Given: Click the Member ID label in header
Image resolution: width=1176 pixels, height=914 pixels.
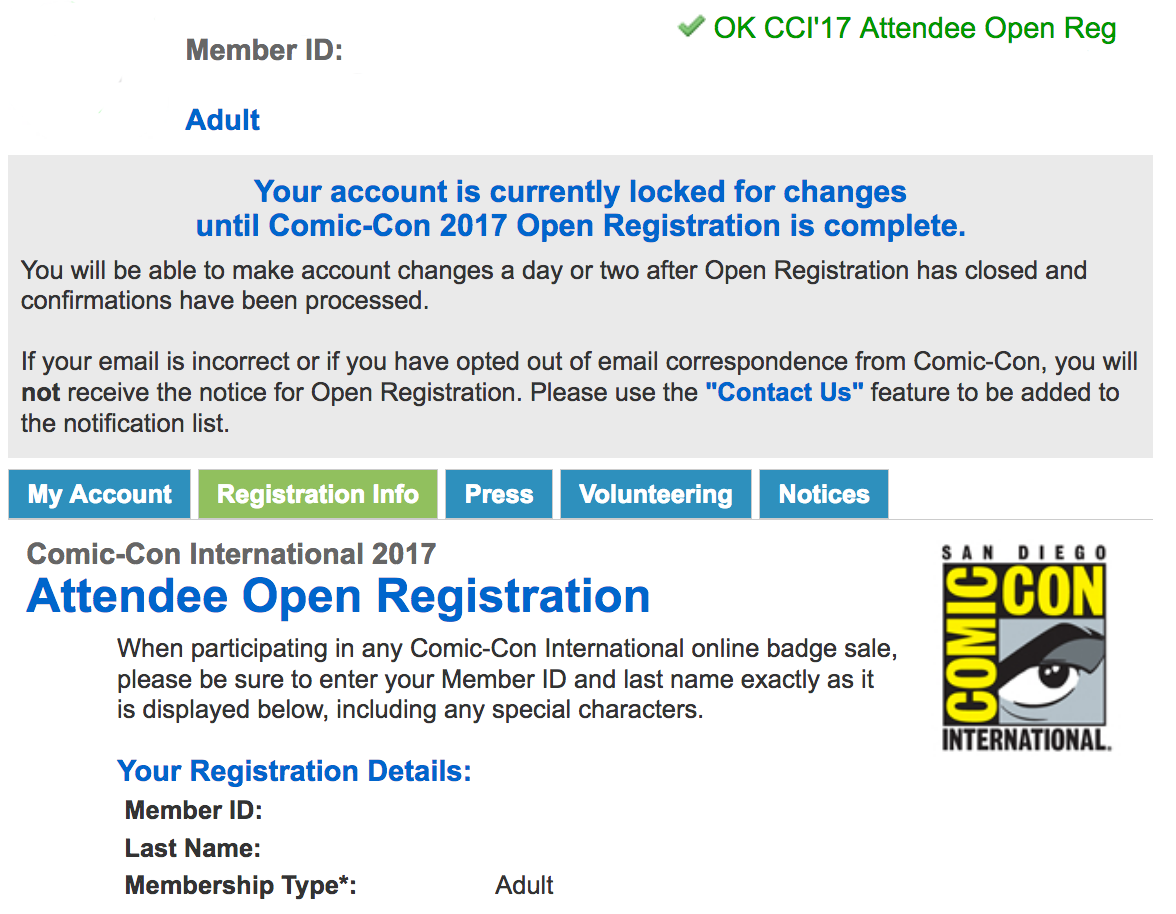Looking at the screenshot, I should (264, 50).
